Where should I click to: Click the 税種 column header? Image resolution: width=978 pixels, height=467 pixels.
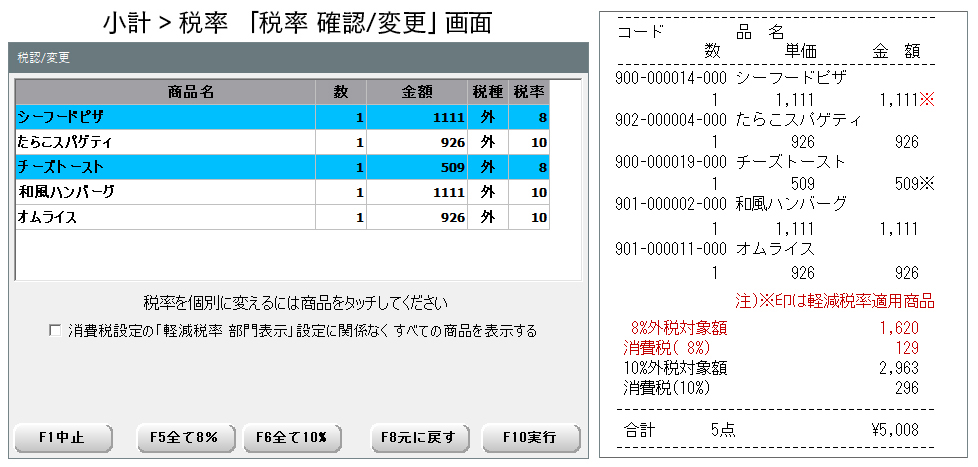point(488,92)
